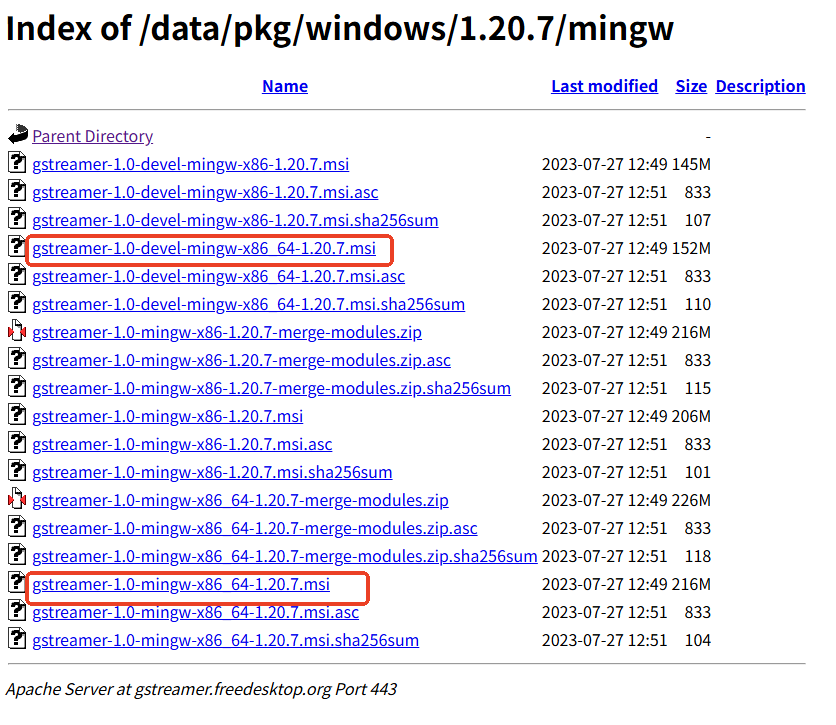Click file icon beside gstreamer-1.0-mingw-x86-1.20.7.msi.asc

17,442
